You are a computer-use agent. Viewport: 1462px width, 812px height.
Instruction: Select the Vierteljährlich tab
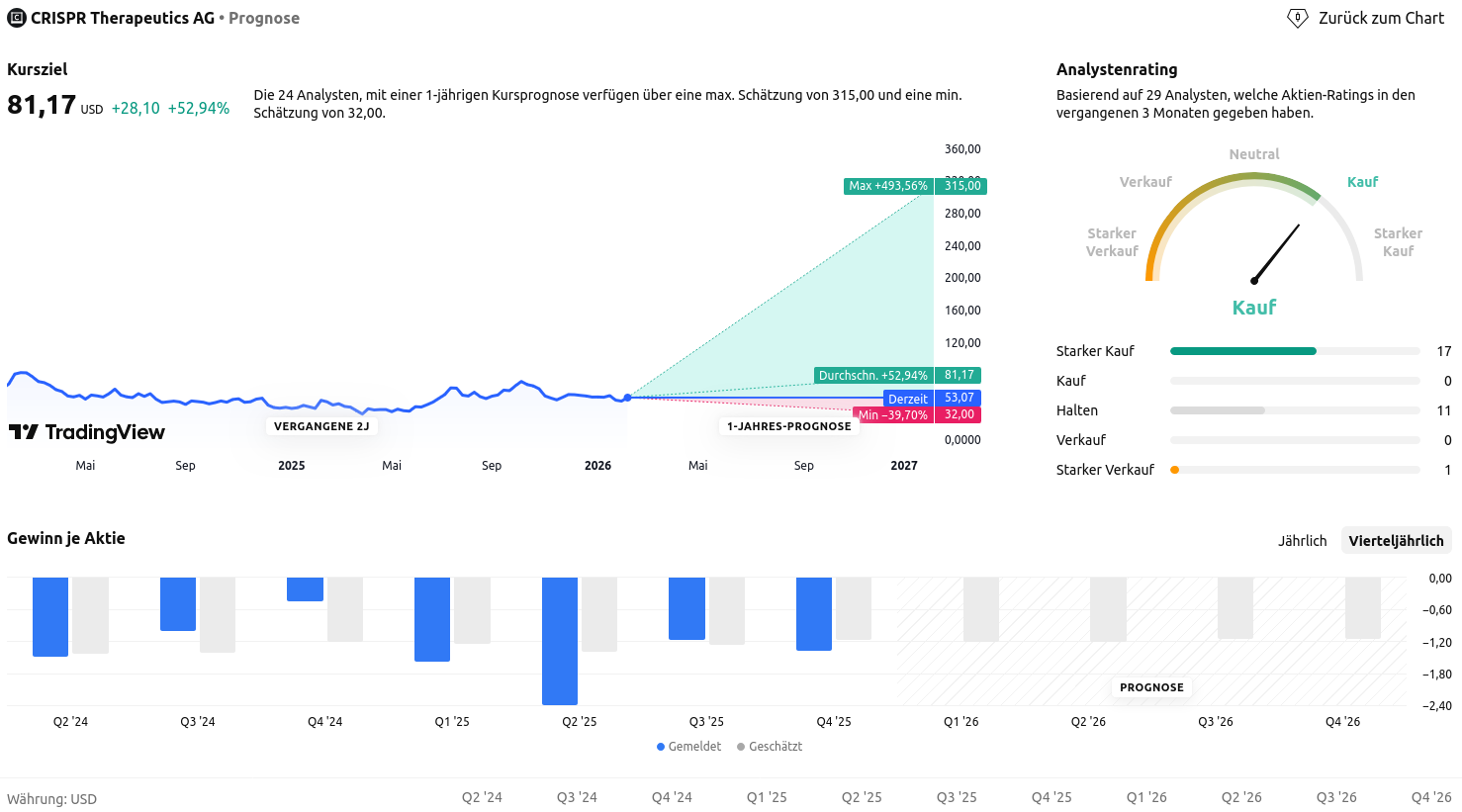point(1396,541)
